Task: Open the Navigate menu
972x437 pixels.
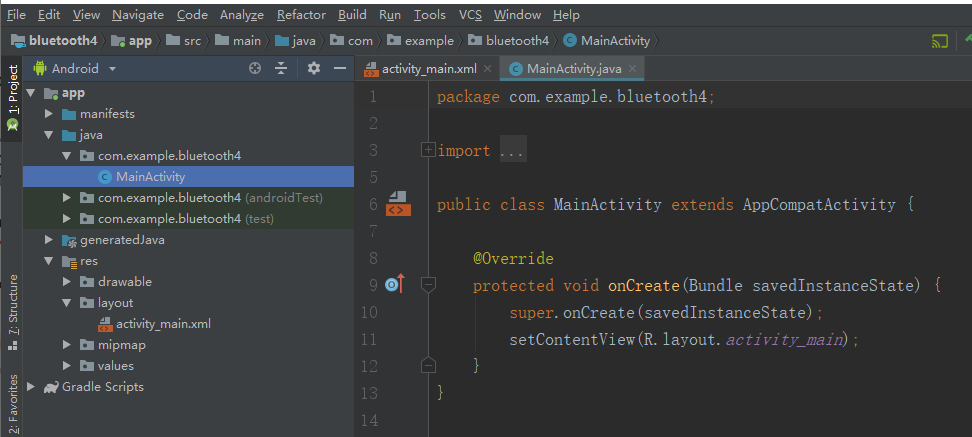Action: [138, 14]
